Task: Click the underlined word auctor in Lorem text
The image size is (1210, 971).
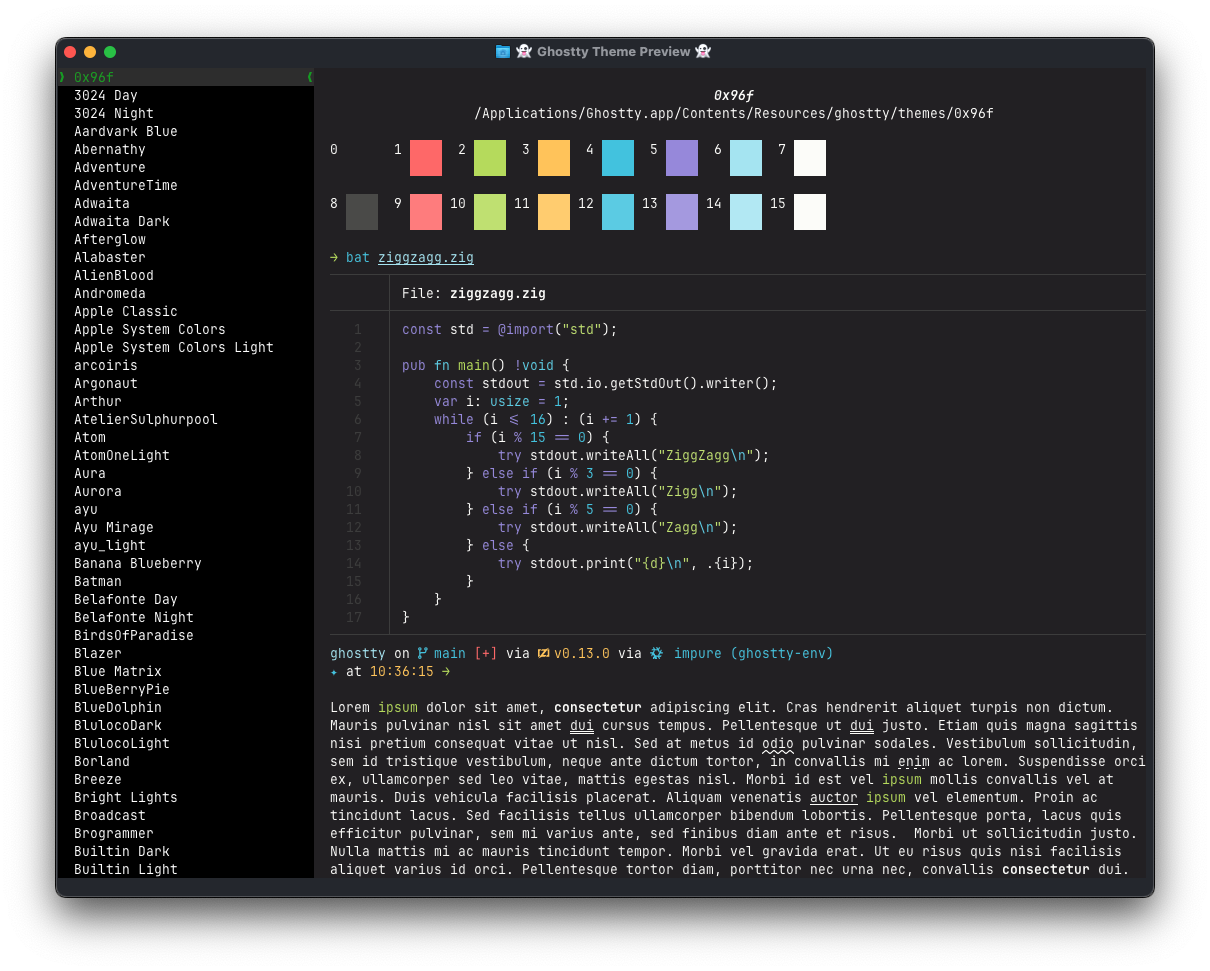Action: 834,798
